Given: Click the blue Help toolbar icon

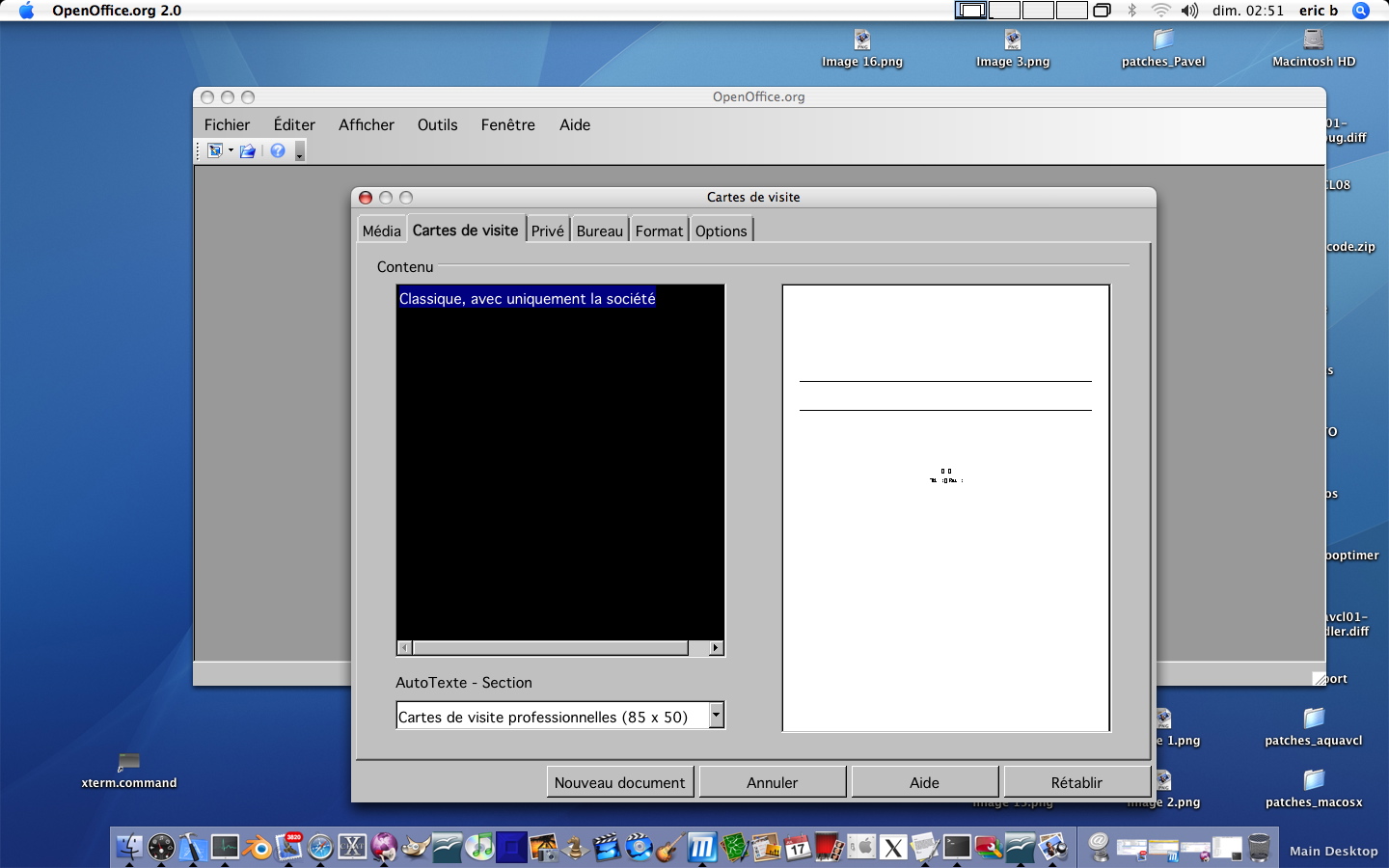Looking at the screenshot, I should tap(278, 150).
